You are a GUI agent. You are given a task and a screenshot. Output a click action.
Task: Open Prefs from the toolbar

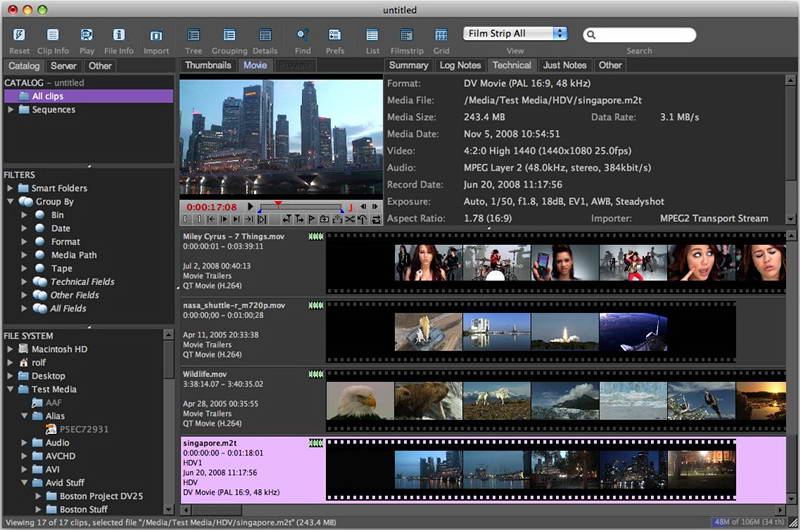[x=334, y=36]
